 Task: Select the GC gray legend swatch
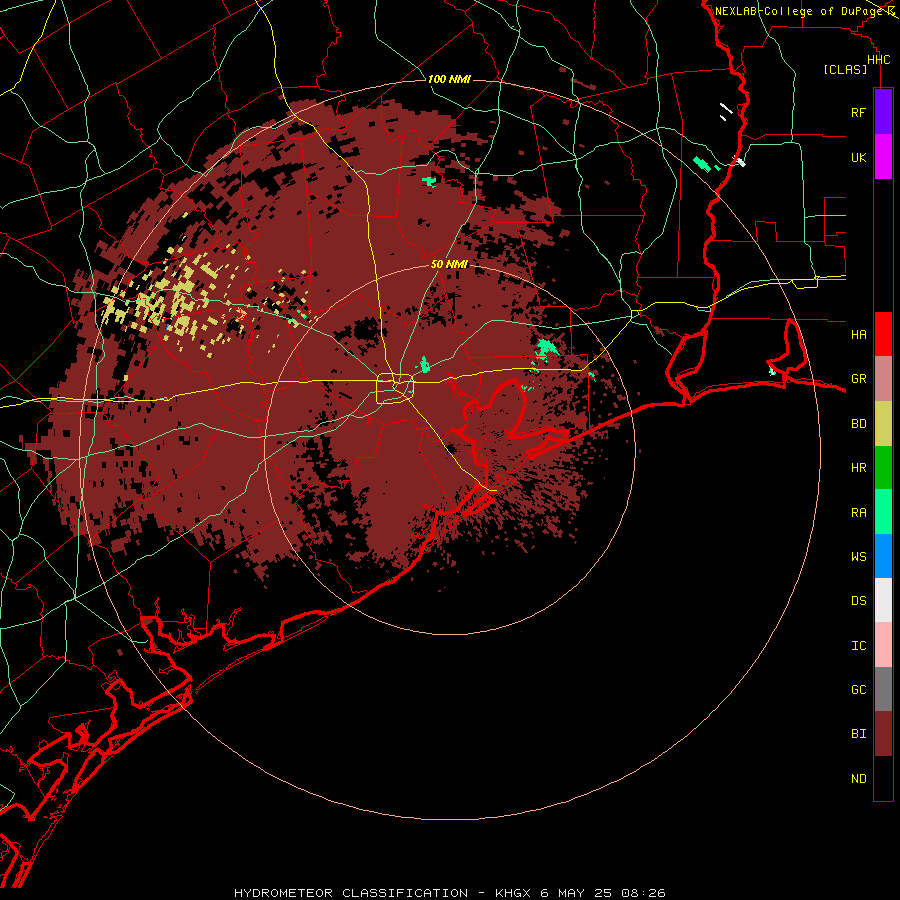[883, 689]
